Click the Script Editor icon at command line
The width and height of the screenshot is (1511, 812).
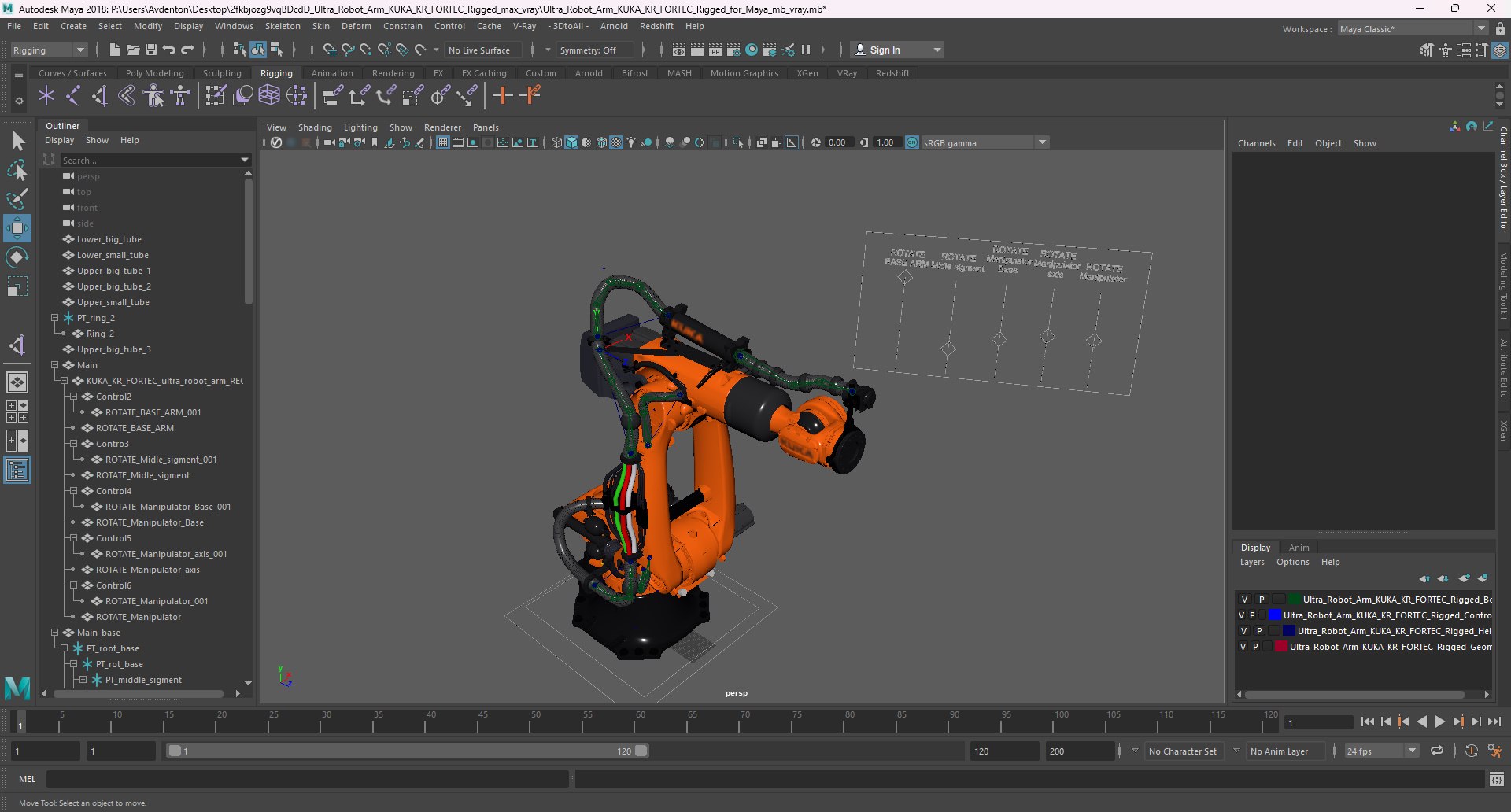pos(1497,779)
